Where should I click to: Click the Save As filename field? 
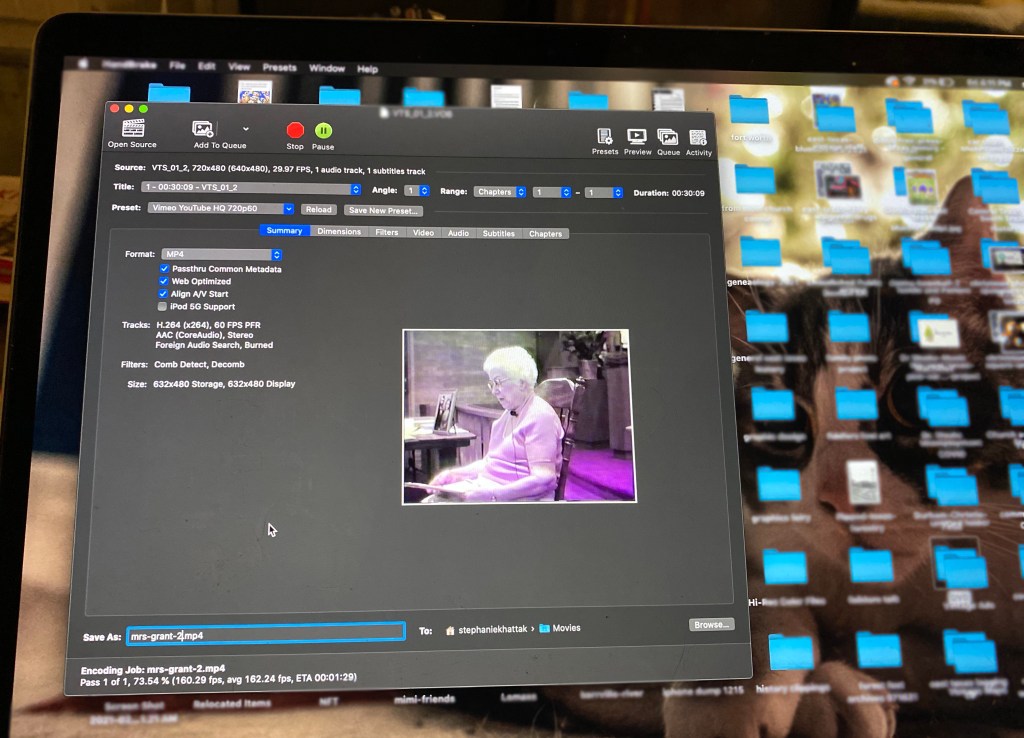(266, 634)
